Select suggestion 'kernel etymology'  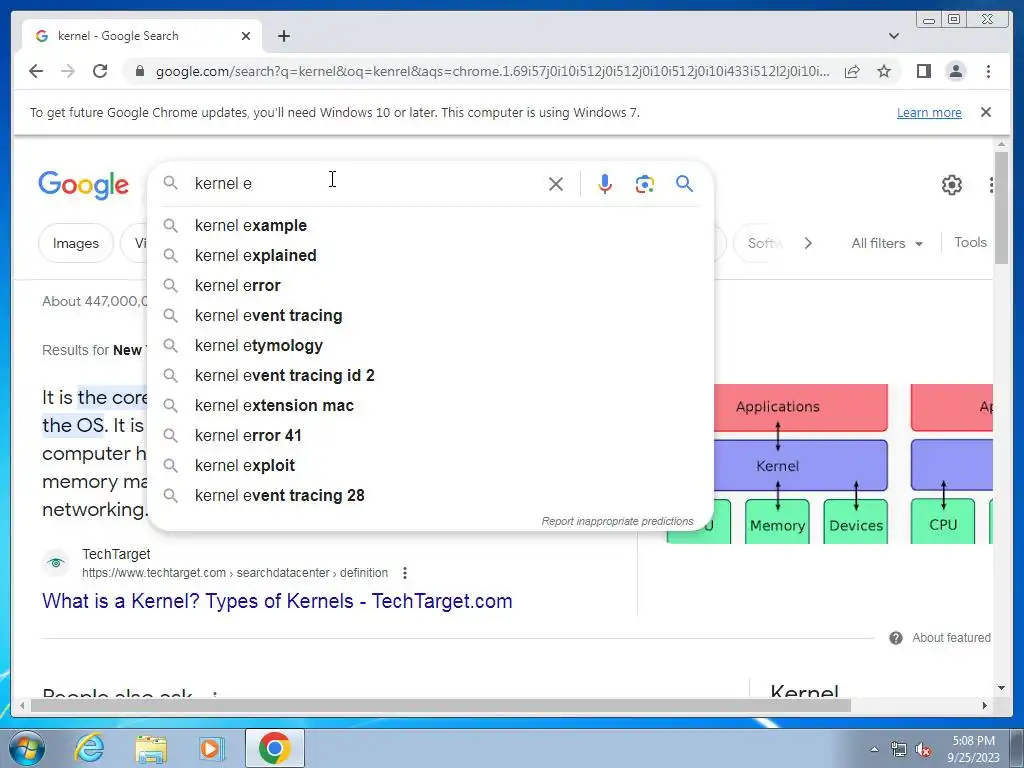click(430, 345)
